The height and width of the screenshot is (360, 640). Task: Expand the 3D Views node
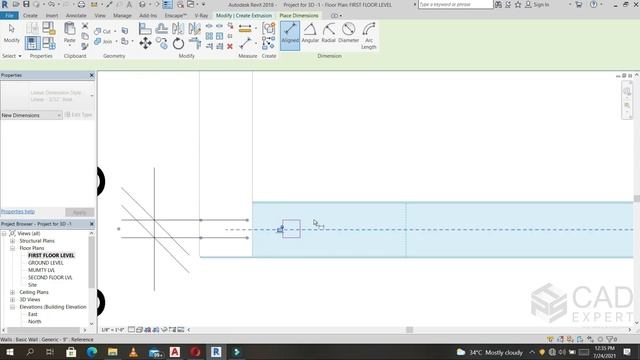pos(12,300)
